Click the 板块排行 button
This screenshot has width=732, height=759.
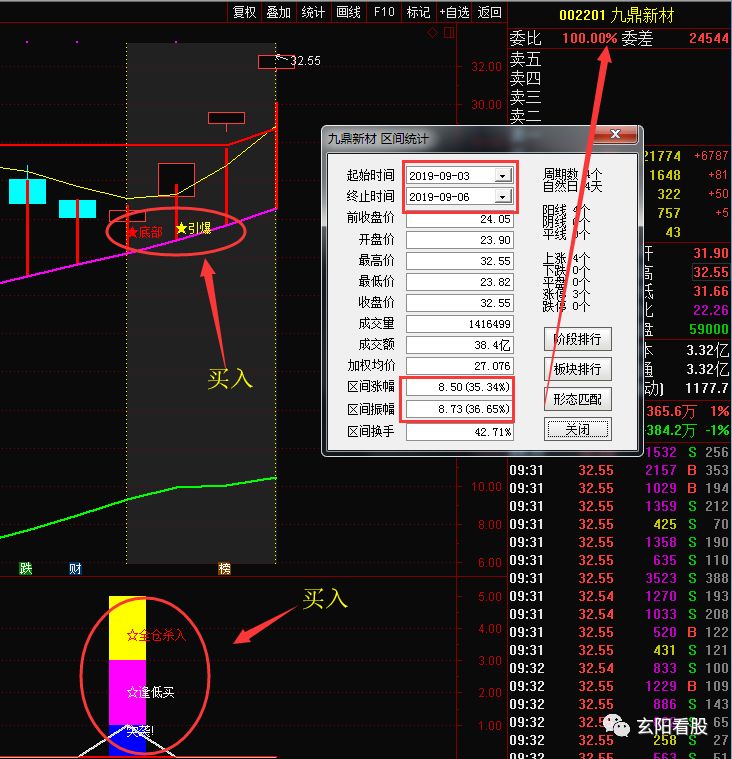(578, 369)
